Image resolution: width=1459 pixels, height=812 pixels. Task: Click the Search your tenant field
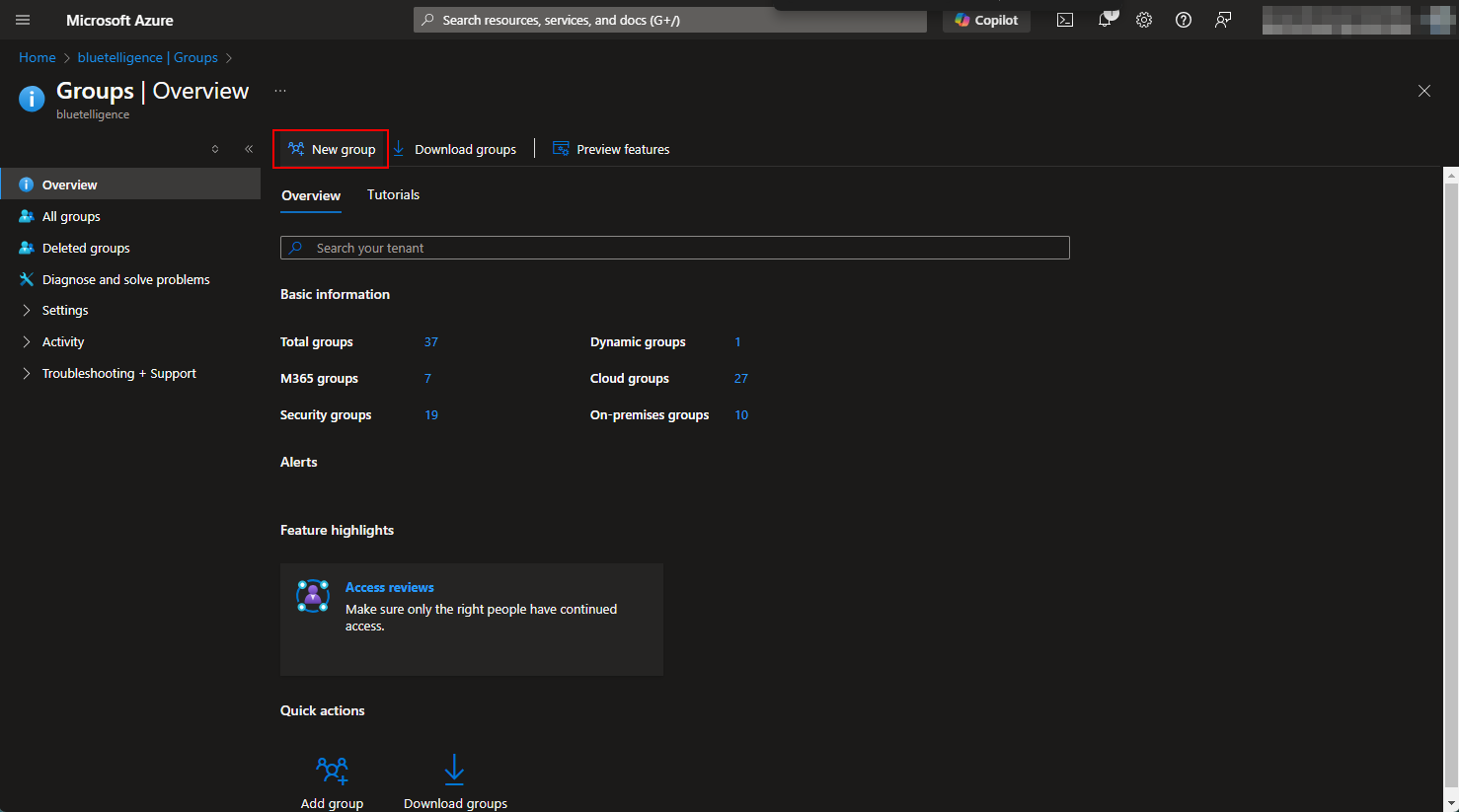[x=674, y=248]
